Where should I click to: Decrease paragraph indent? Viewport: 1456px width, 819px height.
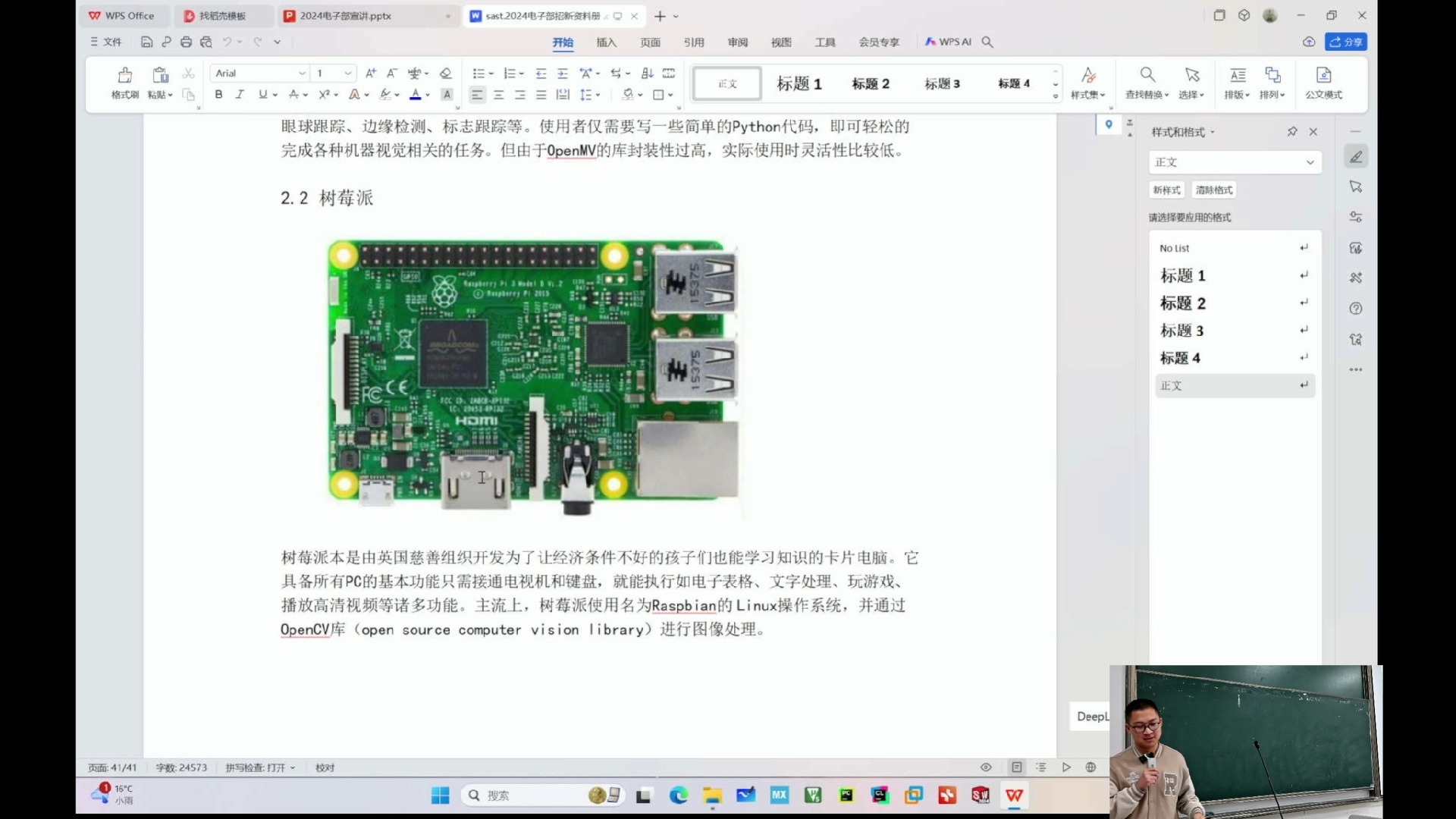click(x=541, y=74)
